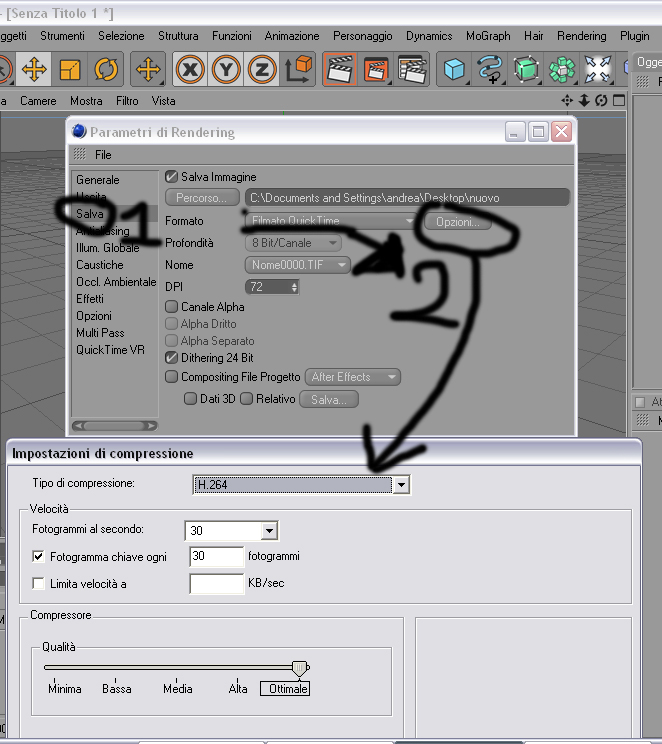Viewport: 662px width, 744px height.
Task: Select the Scale tool icon
Action: pyautogui.click(x=70, y=69)
